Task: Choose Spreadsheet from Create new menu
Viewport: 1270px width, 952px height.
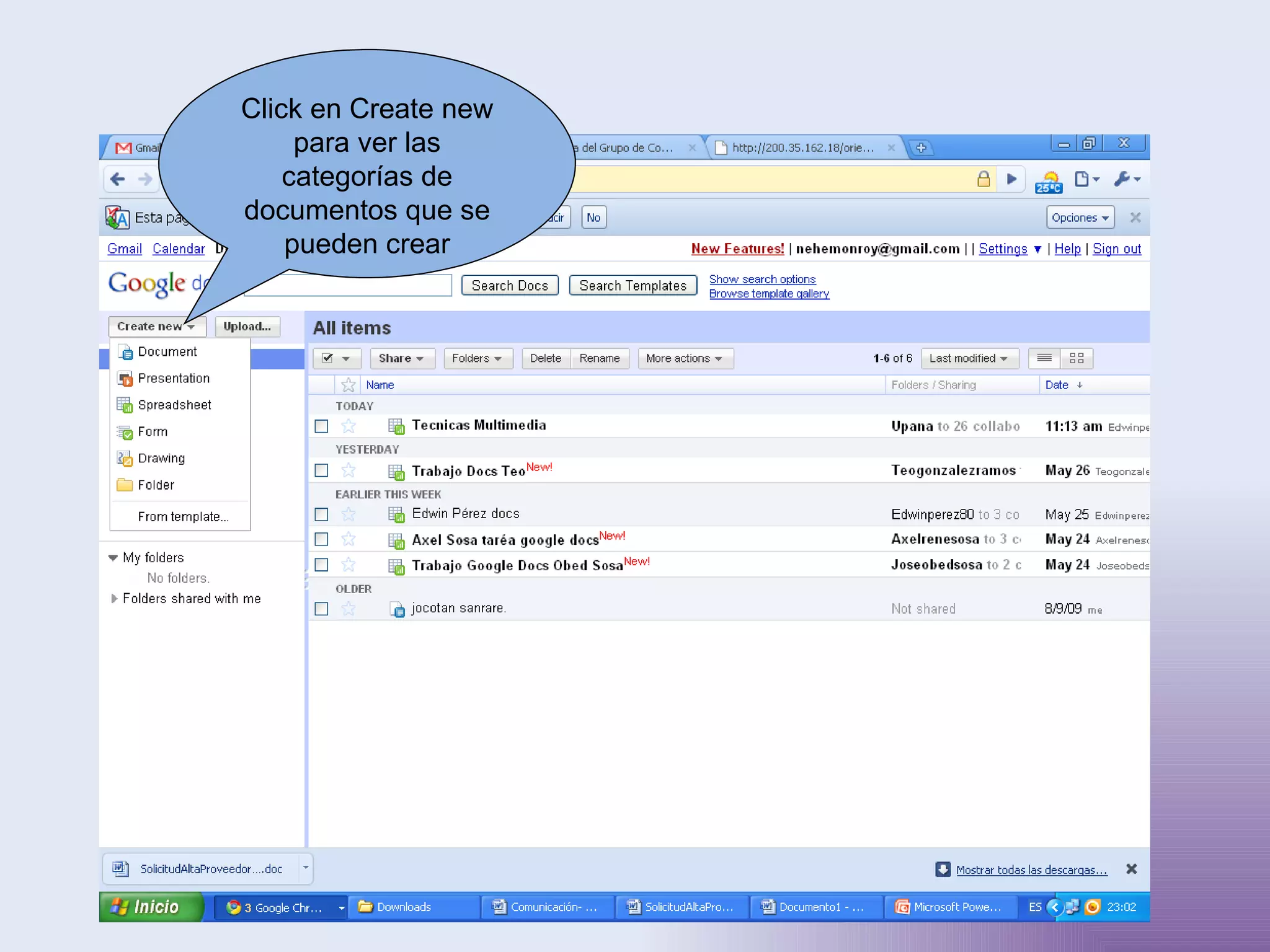Action: [180, 405]
